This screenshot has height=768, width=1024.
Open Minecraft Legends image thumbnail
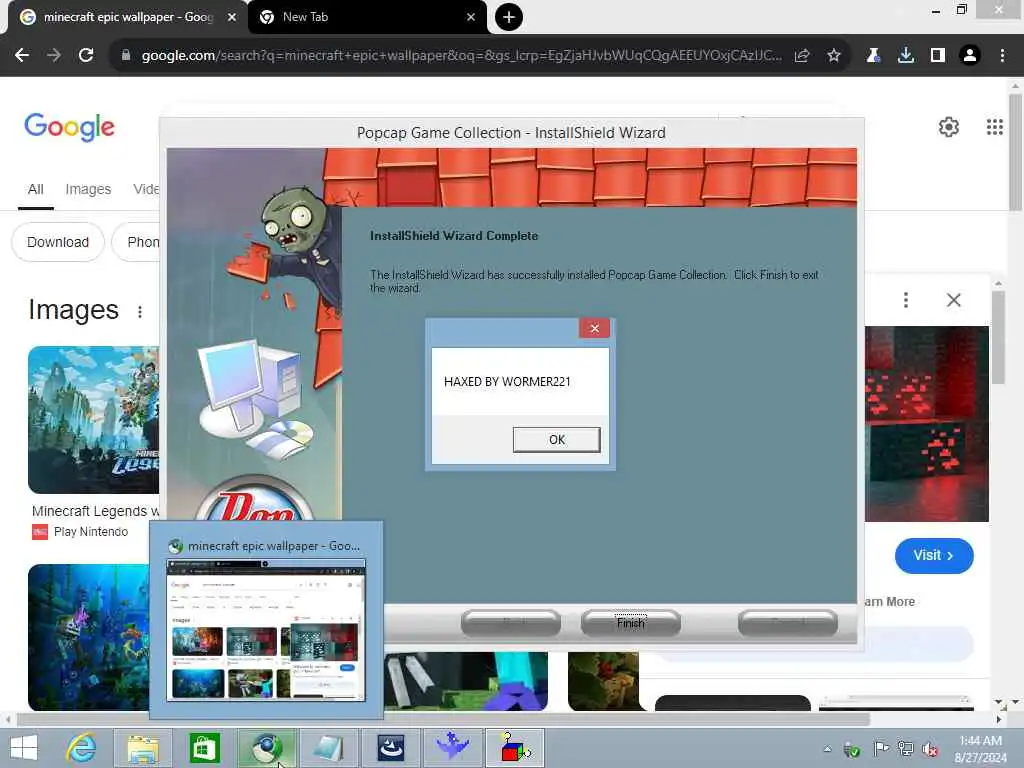click(93, 419)
